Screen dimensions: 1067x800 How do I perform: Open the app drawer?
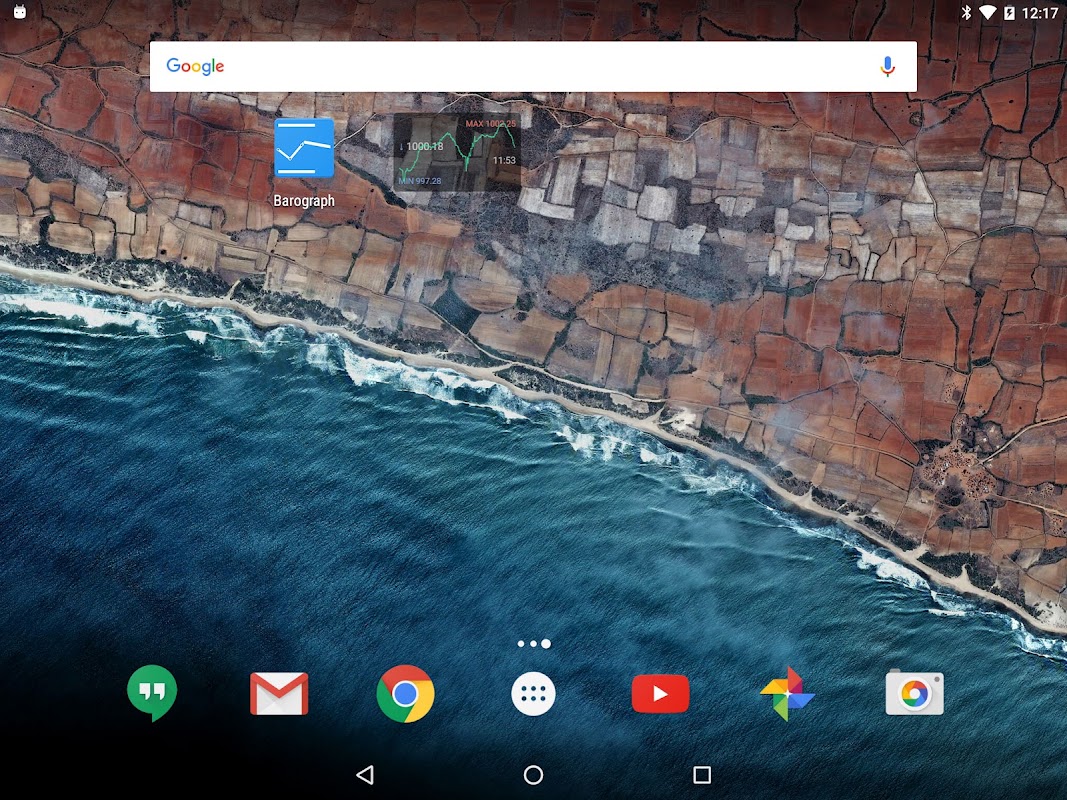coord(533,694)
